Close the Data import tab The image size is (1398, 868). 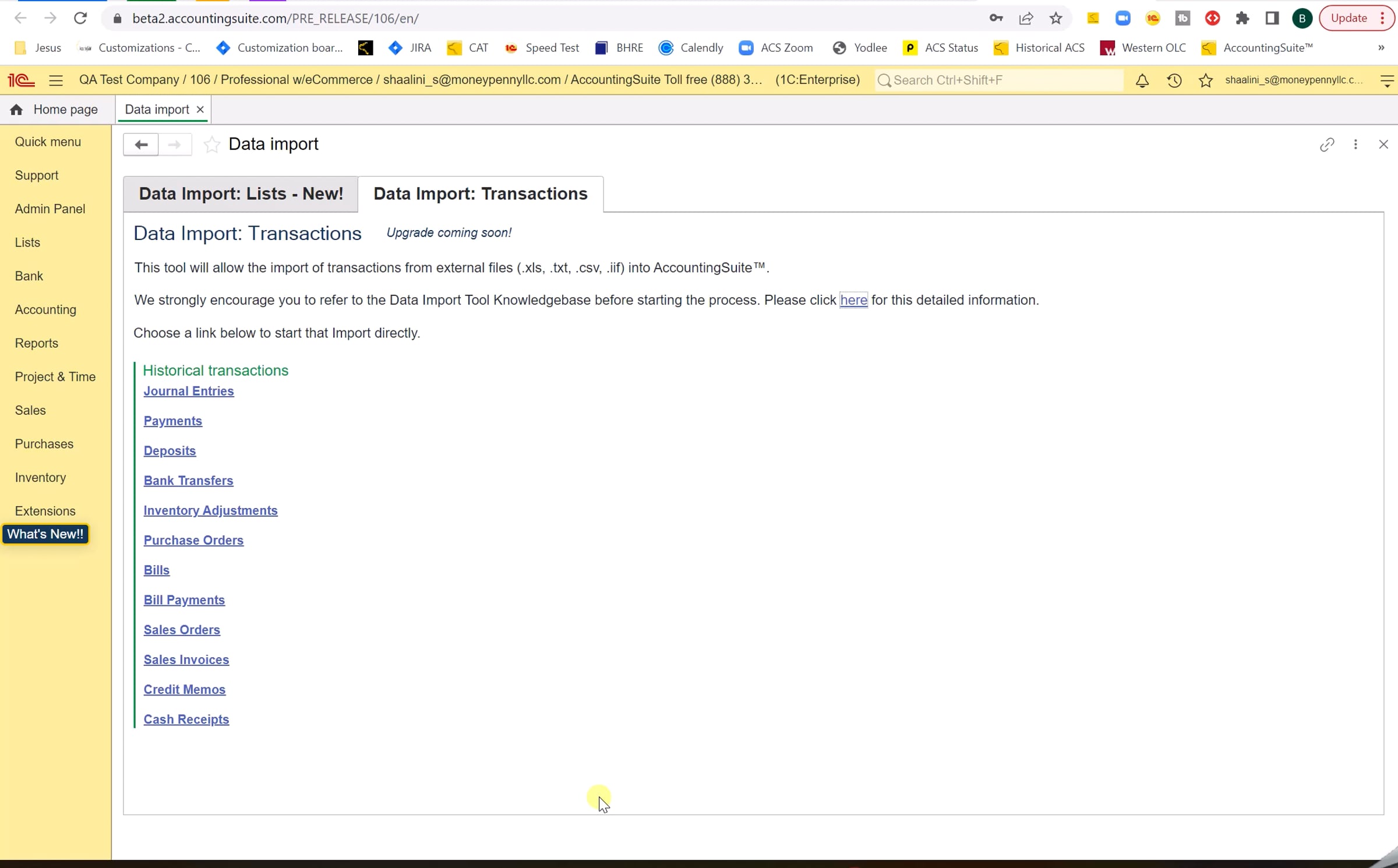pyautogui.click(x=200, y=110)
